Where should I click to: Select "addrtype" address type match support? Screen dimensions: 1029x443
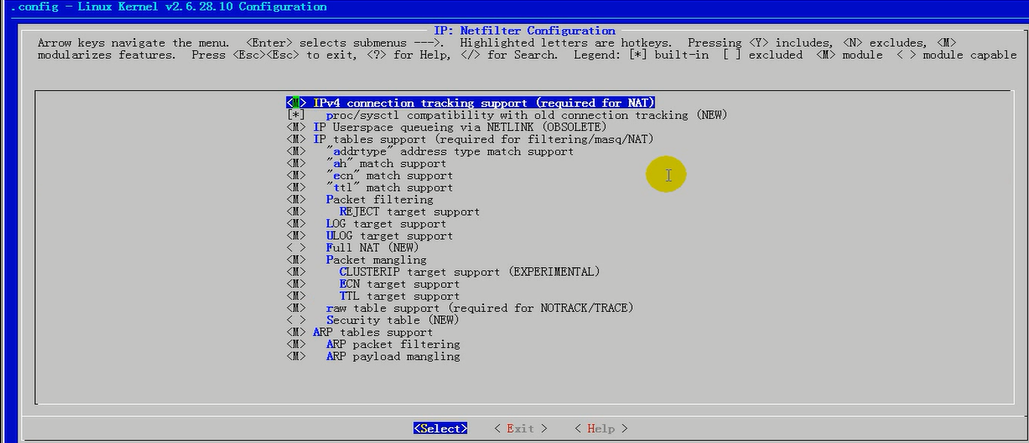tap(450, 152)
